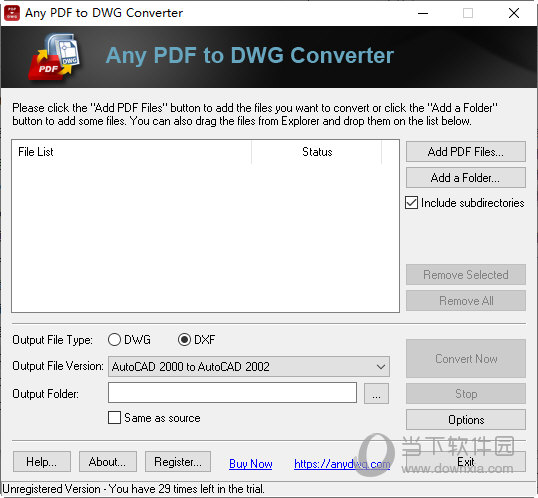This screenshot has width=538, height=498.
Task: Open the https://anydwg.com link
Action: click(x=342, y=464)
